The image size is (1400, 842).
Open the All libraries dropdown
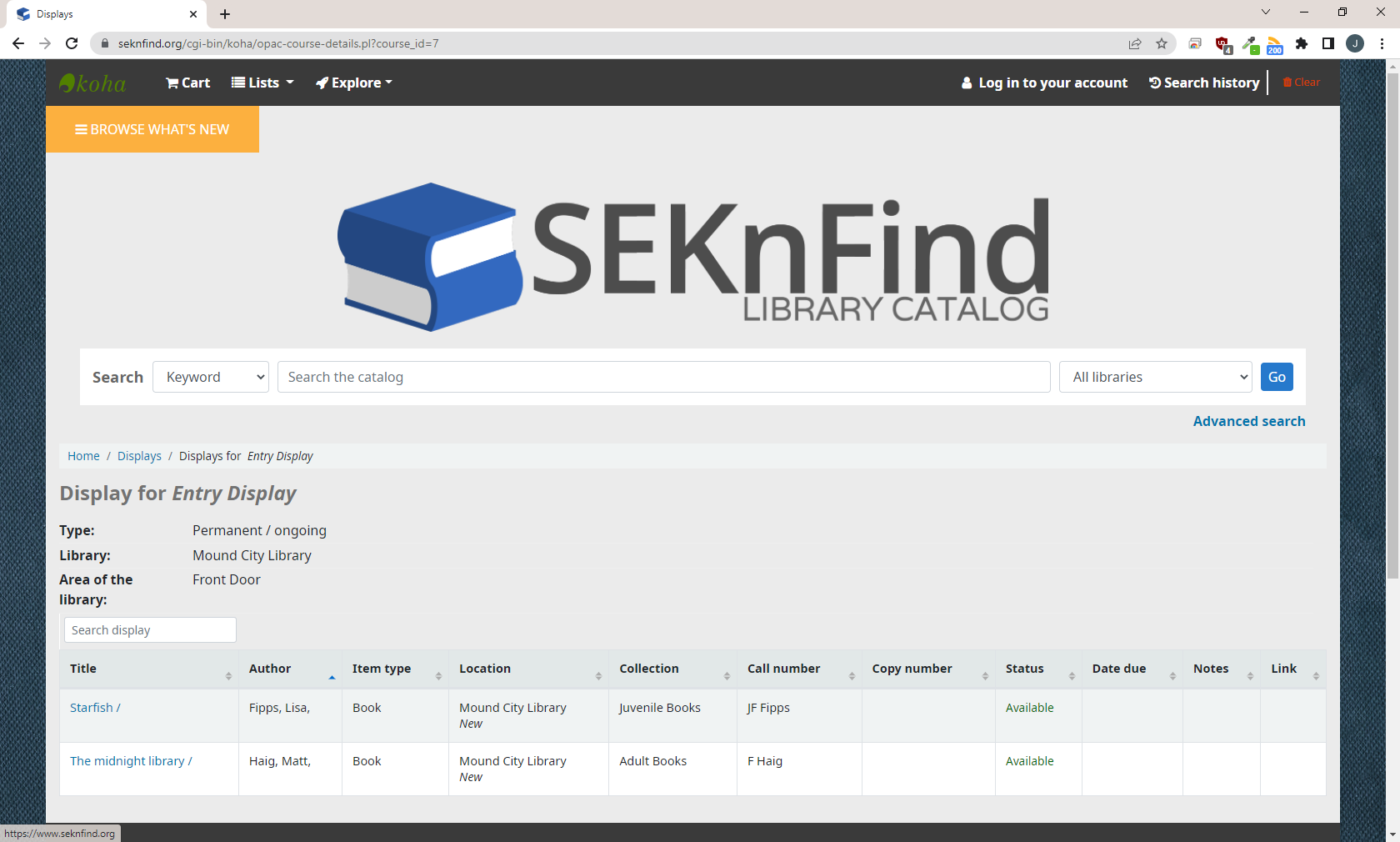click(x=1156, y=377)
